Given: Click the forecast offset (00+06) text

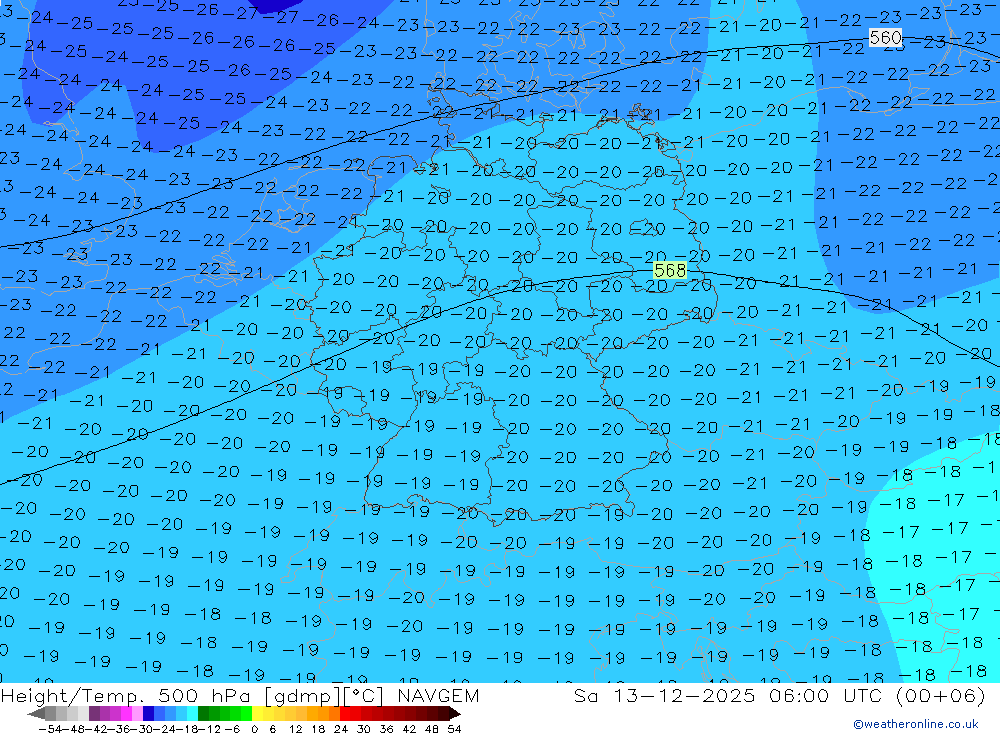Looking at the screenshot, I should coord(941,695).
